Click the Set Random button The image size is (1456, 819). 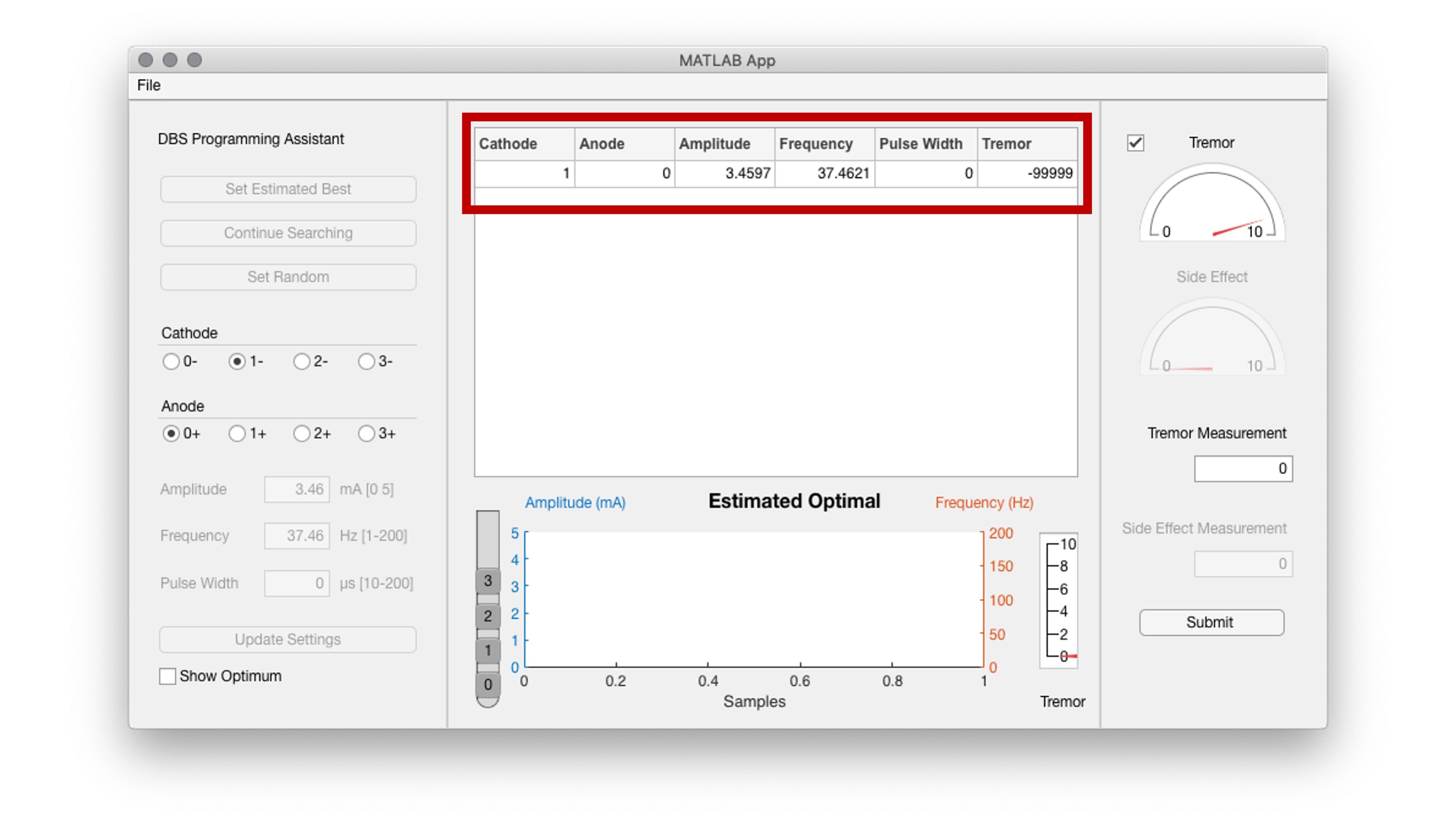[288, 277]
